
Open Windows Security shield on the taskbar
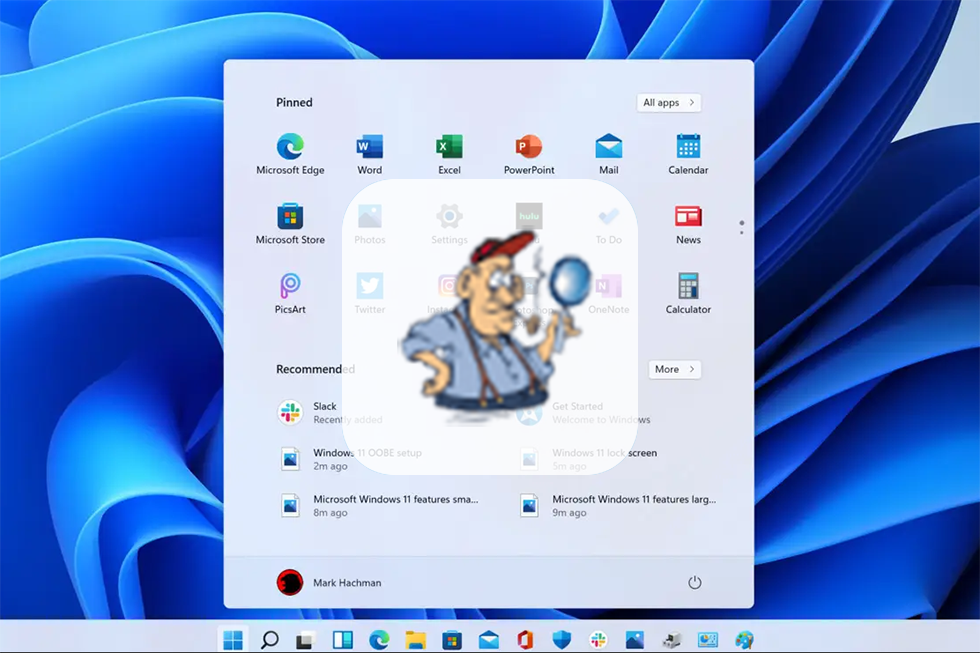click(x=561, y=639)
